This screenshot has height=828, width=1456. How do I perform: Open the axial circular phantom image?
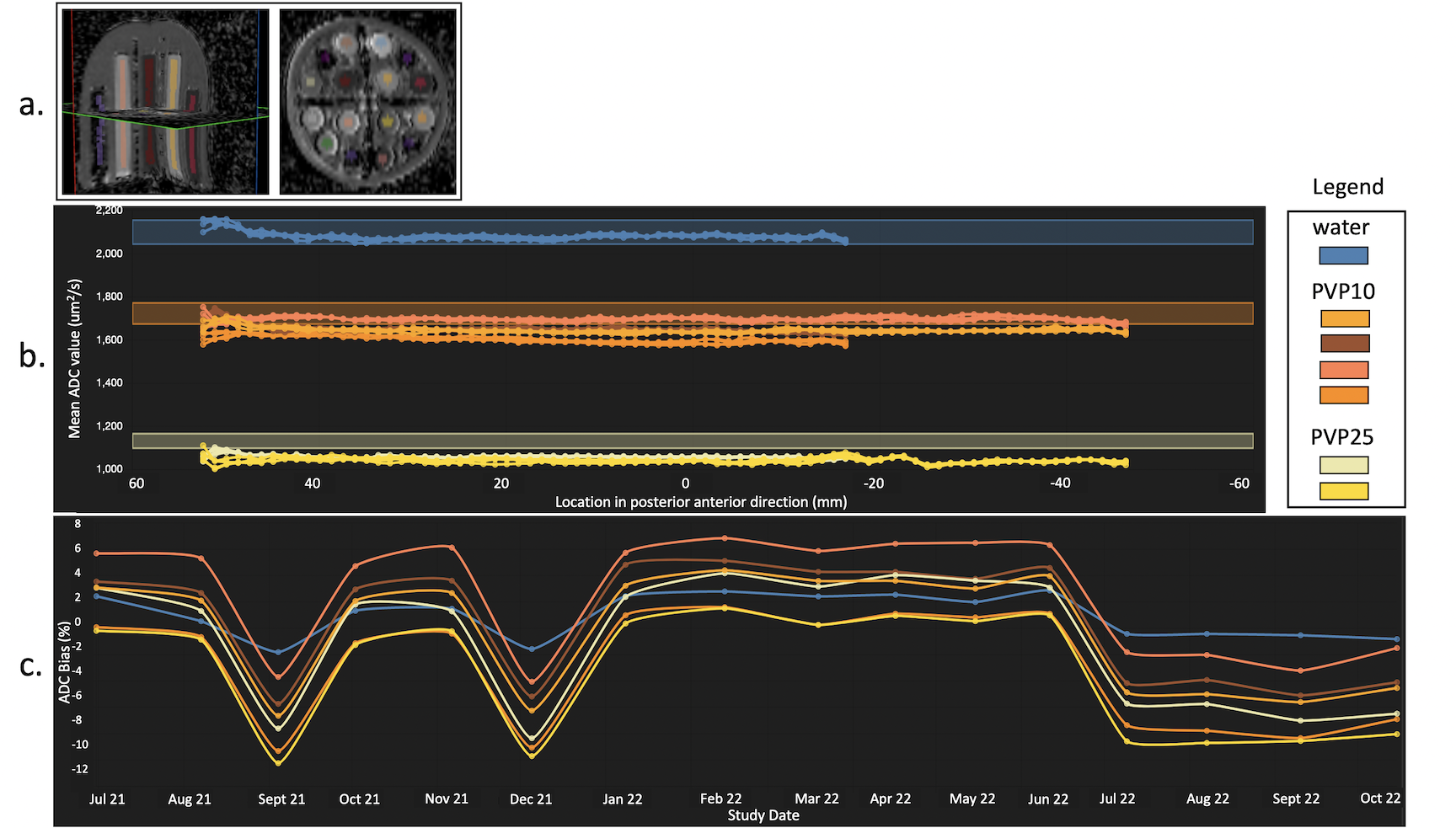(368, 102)
